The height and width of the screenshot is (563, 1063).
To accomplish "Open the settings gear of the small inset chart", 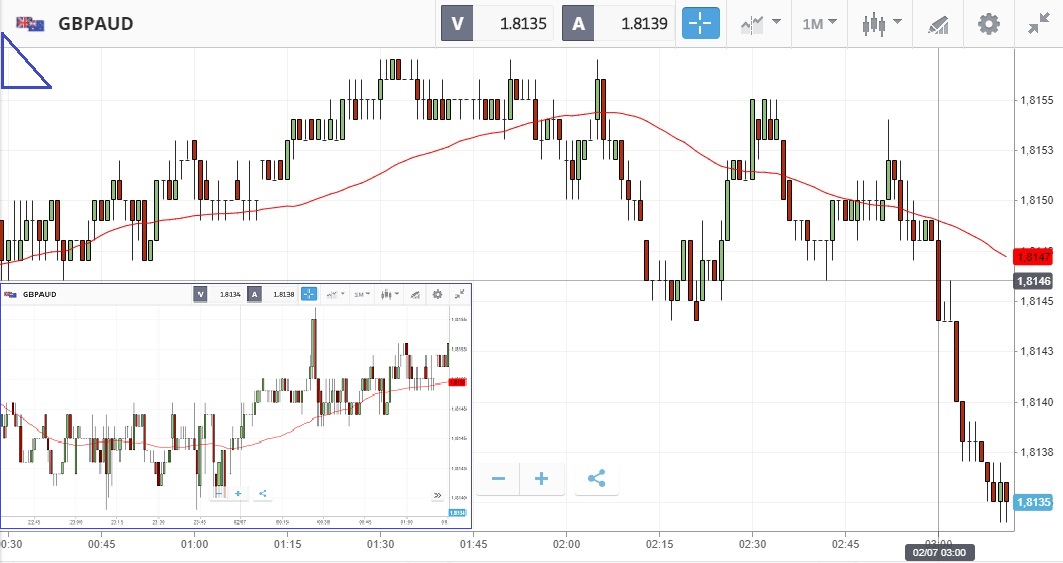I will point(437,294).
